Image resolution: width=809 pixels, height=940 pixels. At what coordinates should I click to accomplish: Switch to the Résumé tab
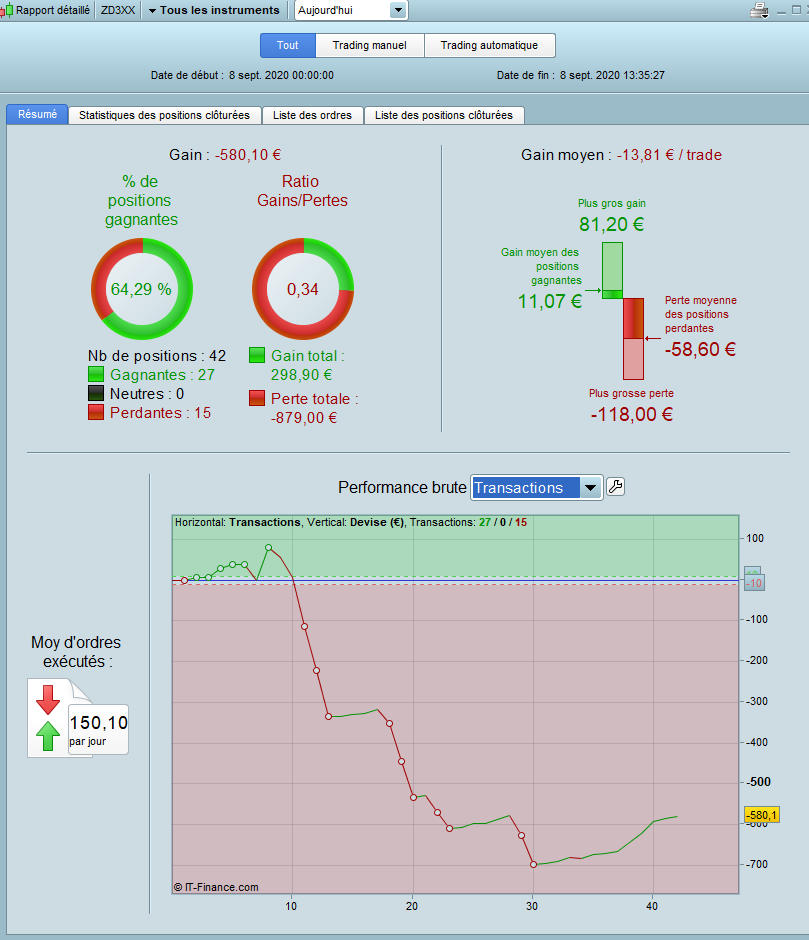coord(37,114)
